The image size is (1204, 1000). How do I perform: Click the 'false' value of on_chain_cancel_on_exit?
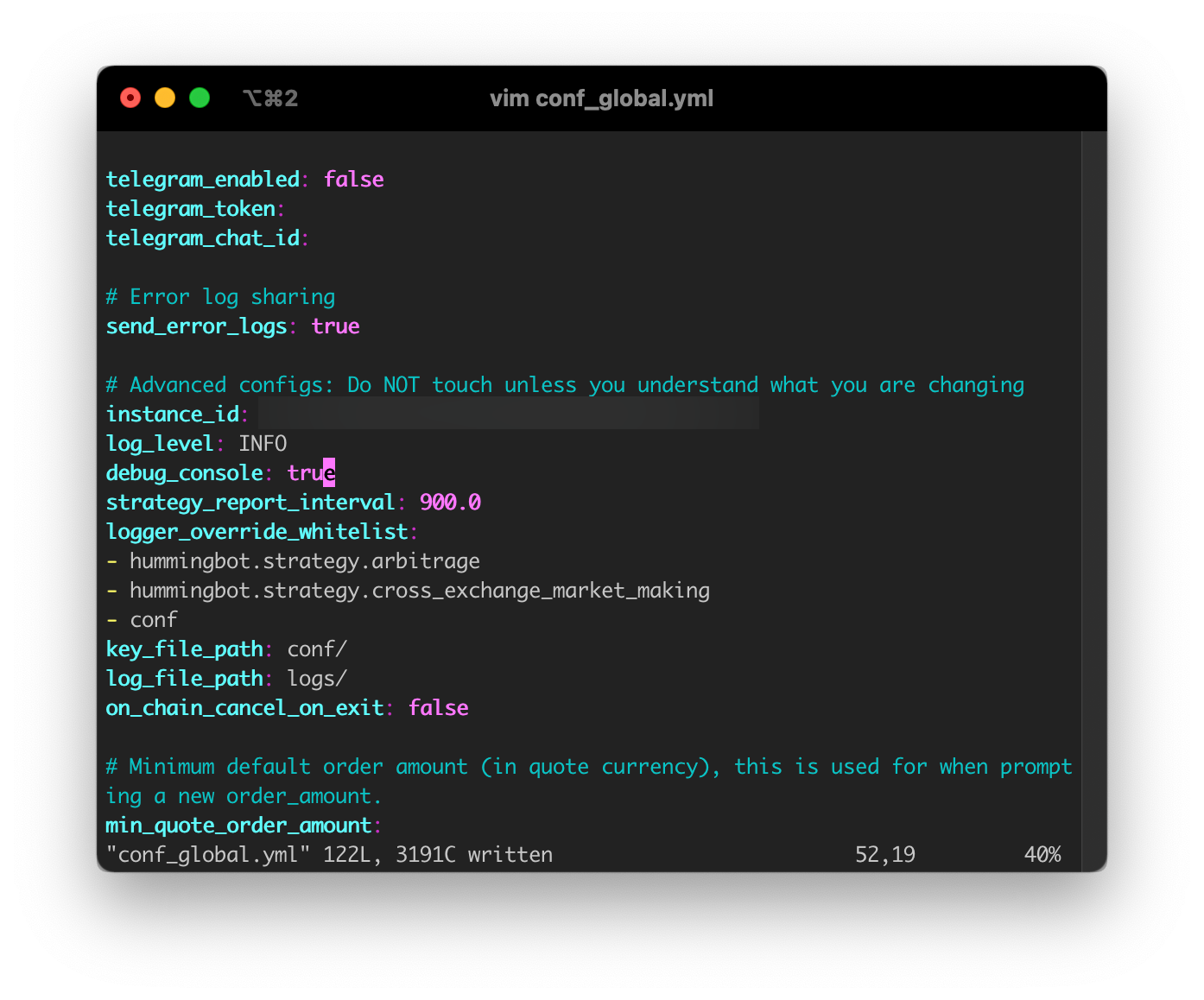pyautogui.click(x=439, y=708)
